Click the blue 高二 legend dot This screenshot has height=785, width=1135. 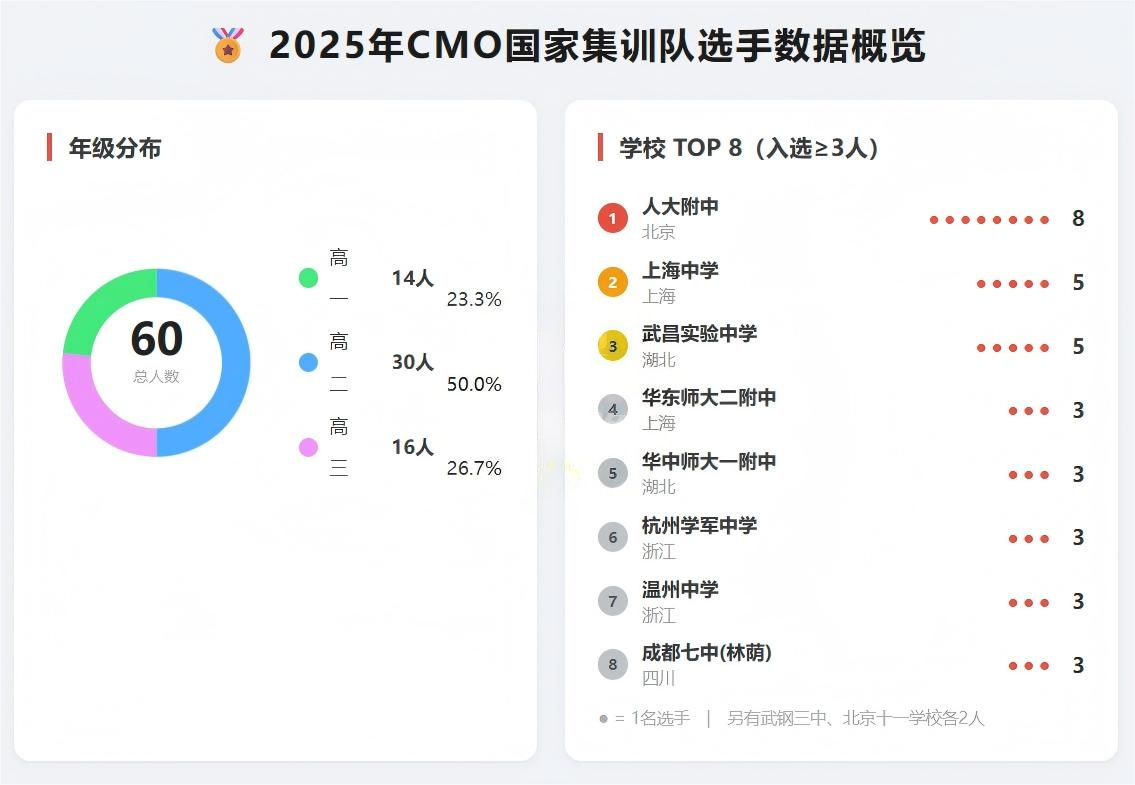[308, 363]
